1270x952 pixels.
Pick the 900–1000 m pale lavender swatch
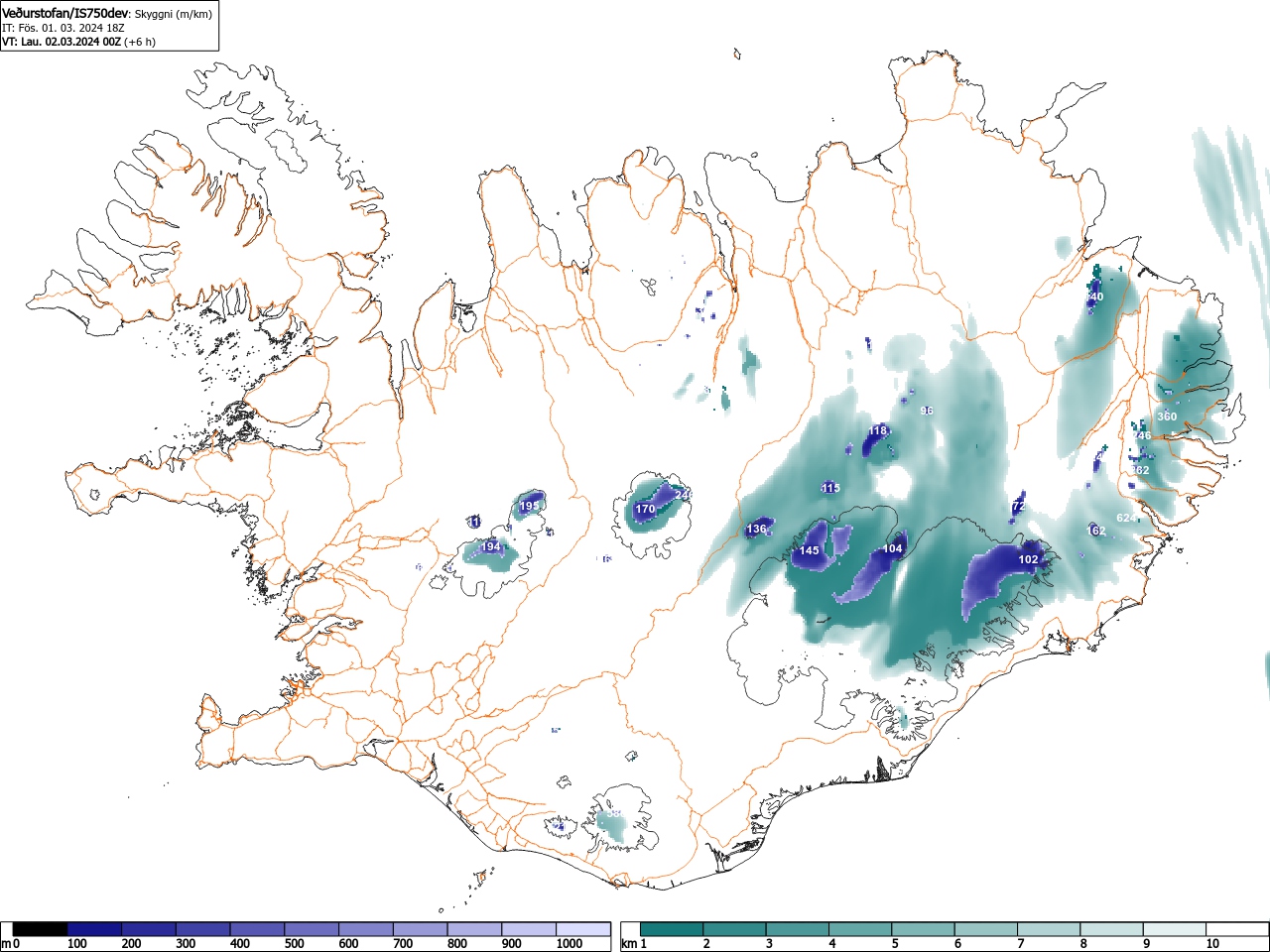pos(529,929)
